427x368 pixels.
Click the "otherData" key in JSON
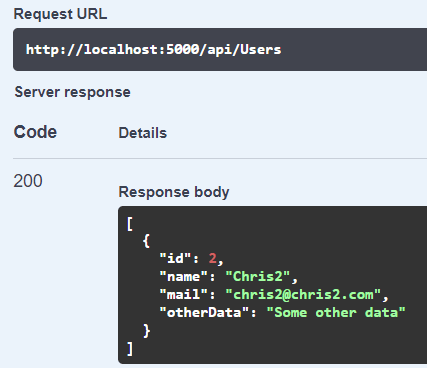(204, 312)
